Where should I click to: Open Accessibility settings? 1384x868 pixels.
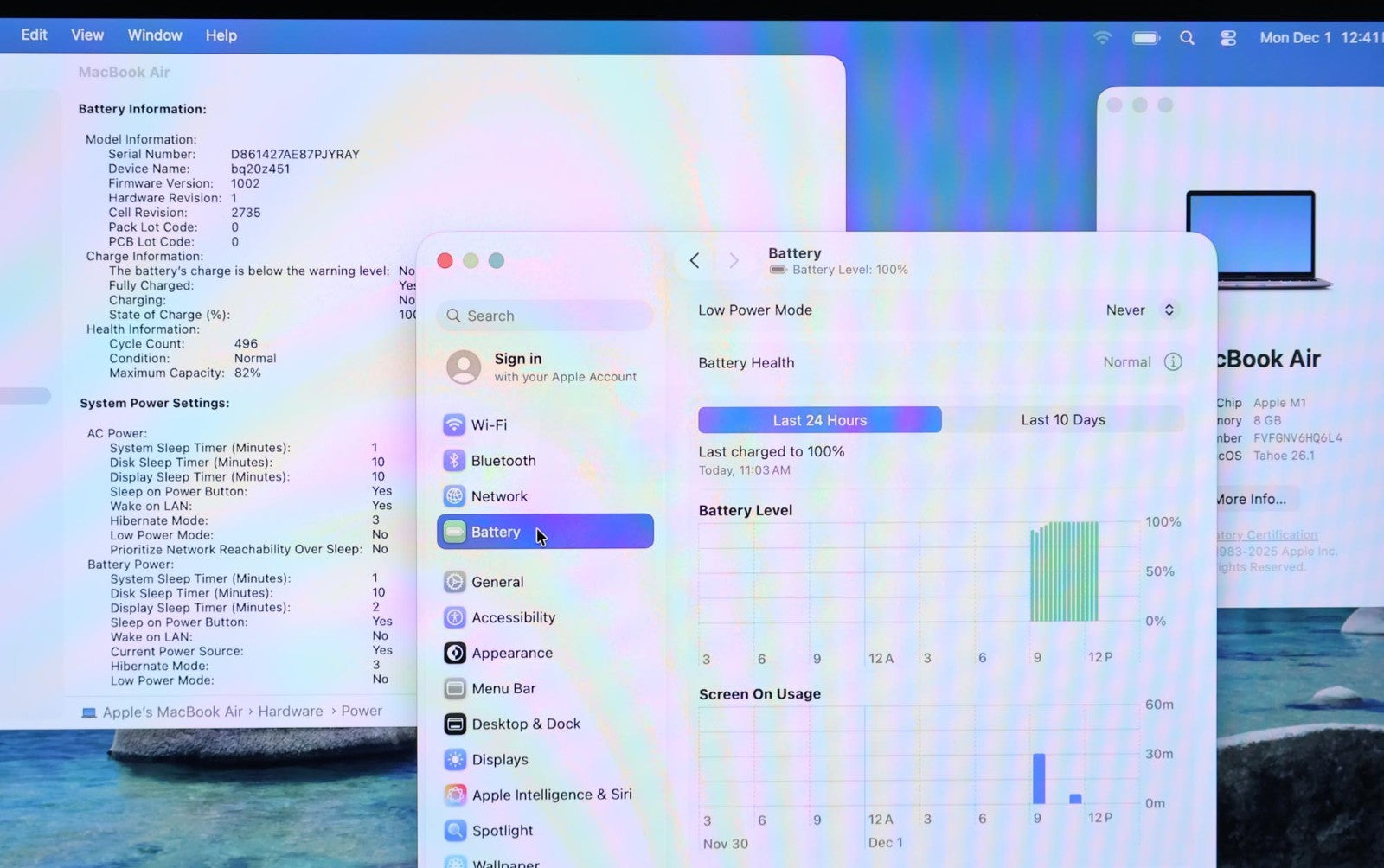coord(512,617)
